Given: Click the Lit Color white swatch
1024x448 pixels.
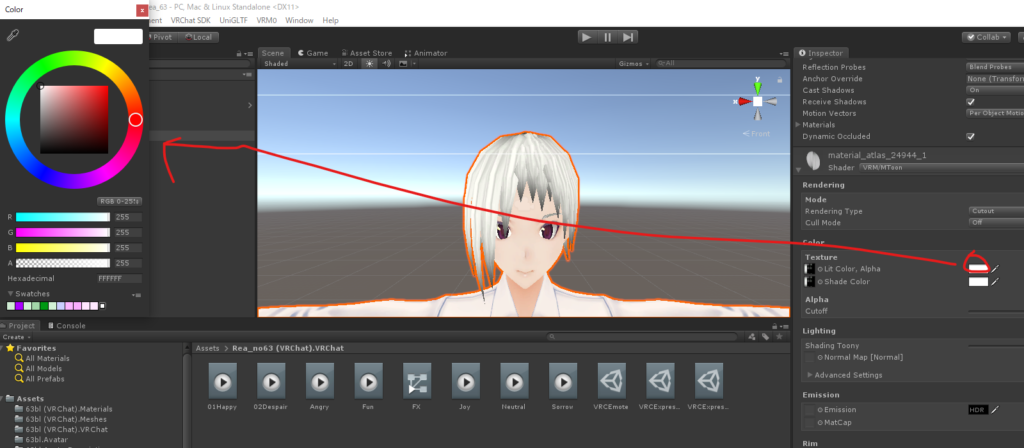Looking at the screenshot, I should 978,268.
